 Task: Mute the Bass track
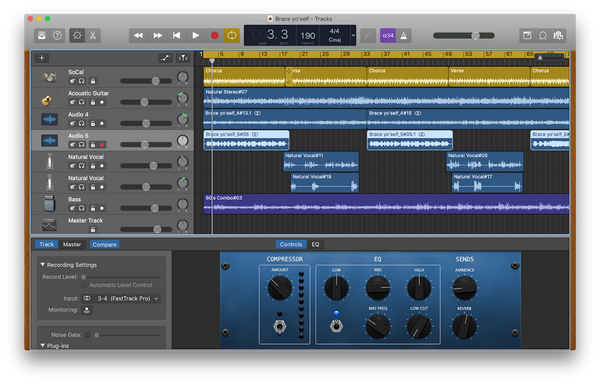pyautogui.click(x=72, y=208)
